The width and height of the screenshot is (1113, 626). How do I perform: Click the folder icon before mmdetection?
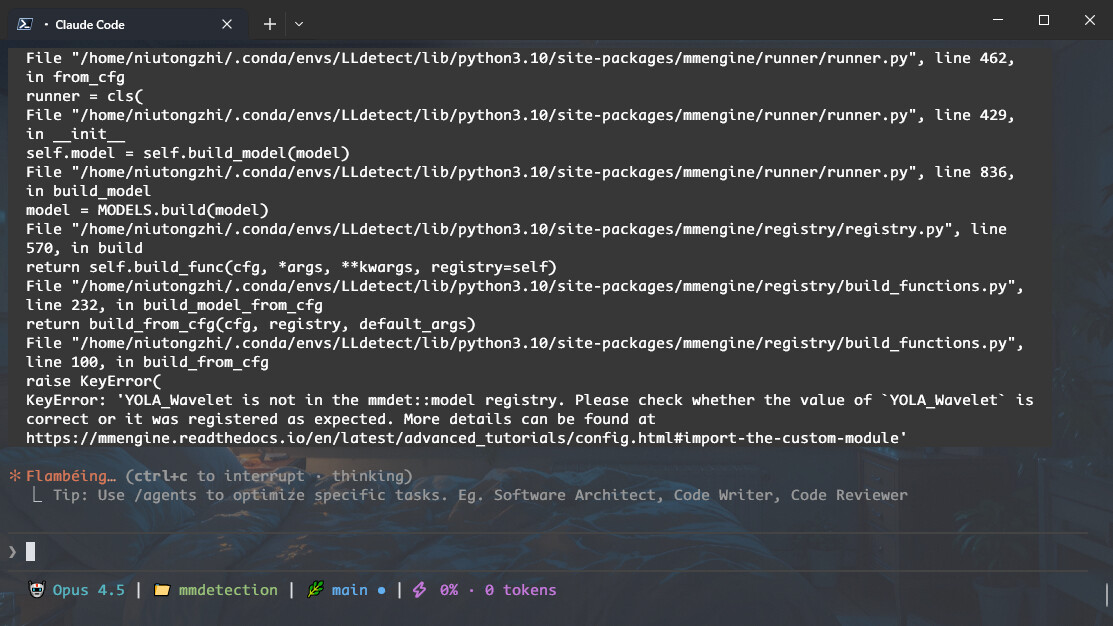pos(162,590)
